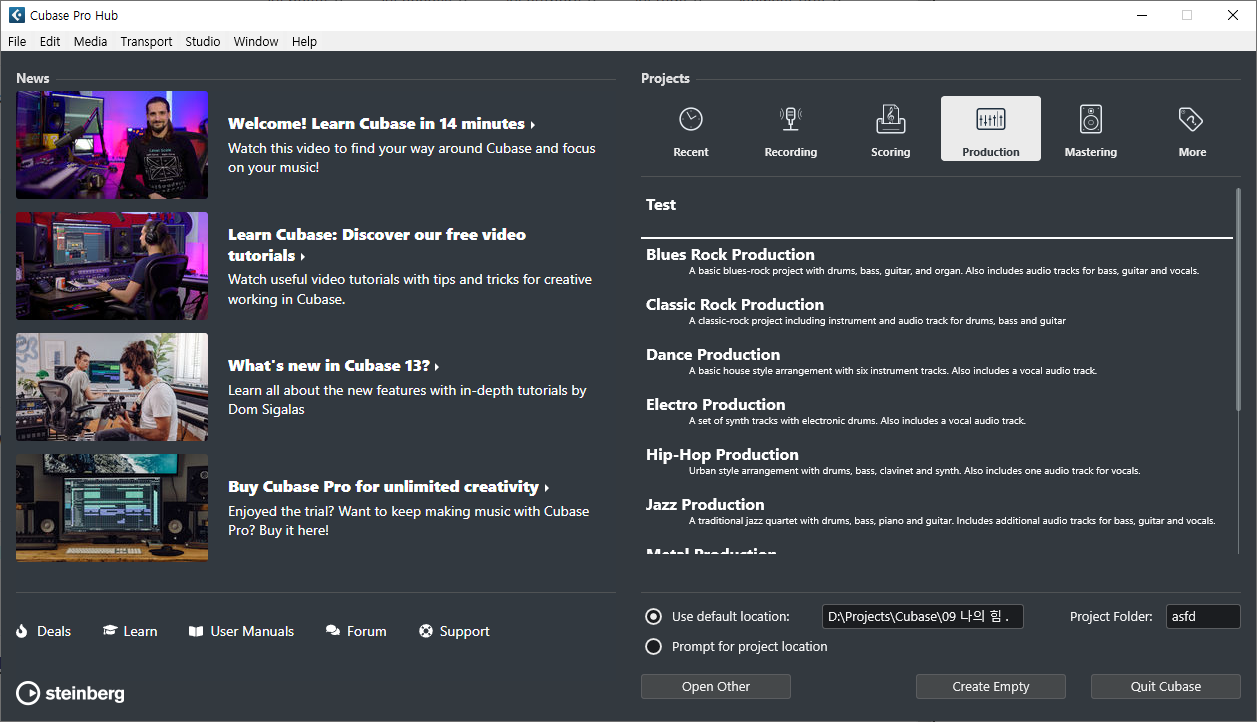Click the Quit Cubase button
The height and width of the screenshot is (722, 1257).
(x=1166, y=686)
